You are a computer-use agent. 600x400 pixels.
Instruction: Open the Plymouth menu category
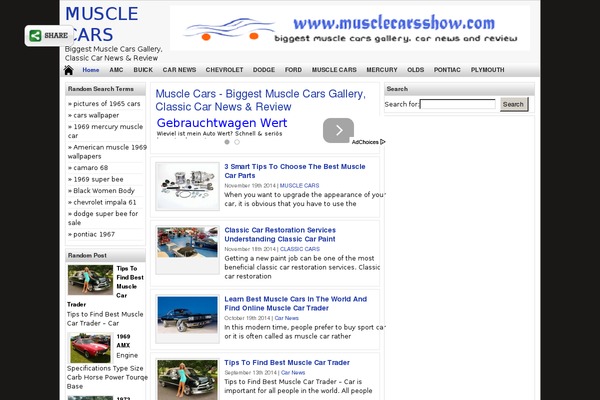[x=488, y=70]
